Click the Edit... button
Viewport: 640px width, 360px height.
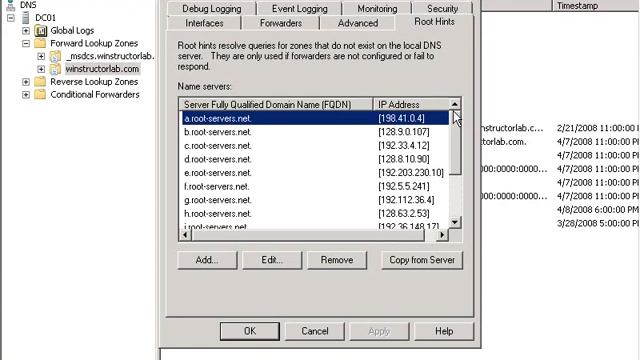tap(272, 260)
